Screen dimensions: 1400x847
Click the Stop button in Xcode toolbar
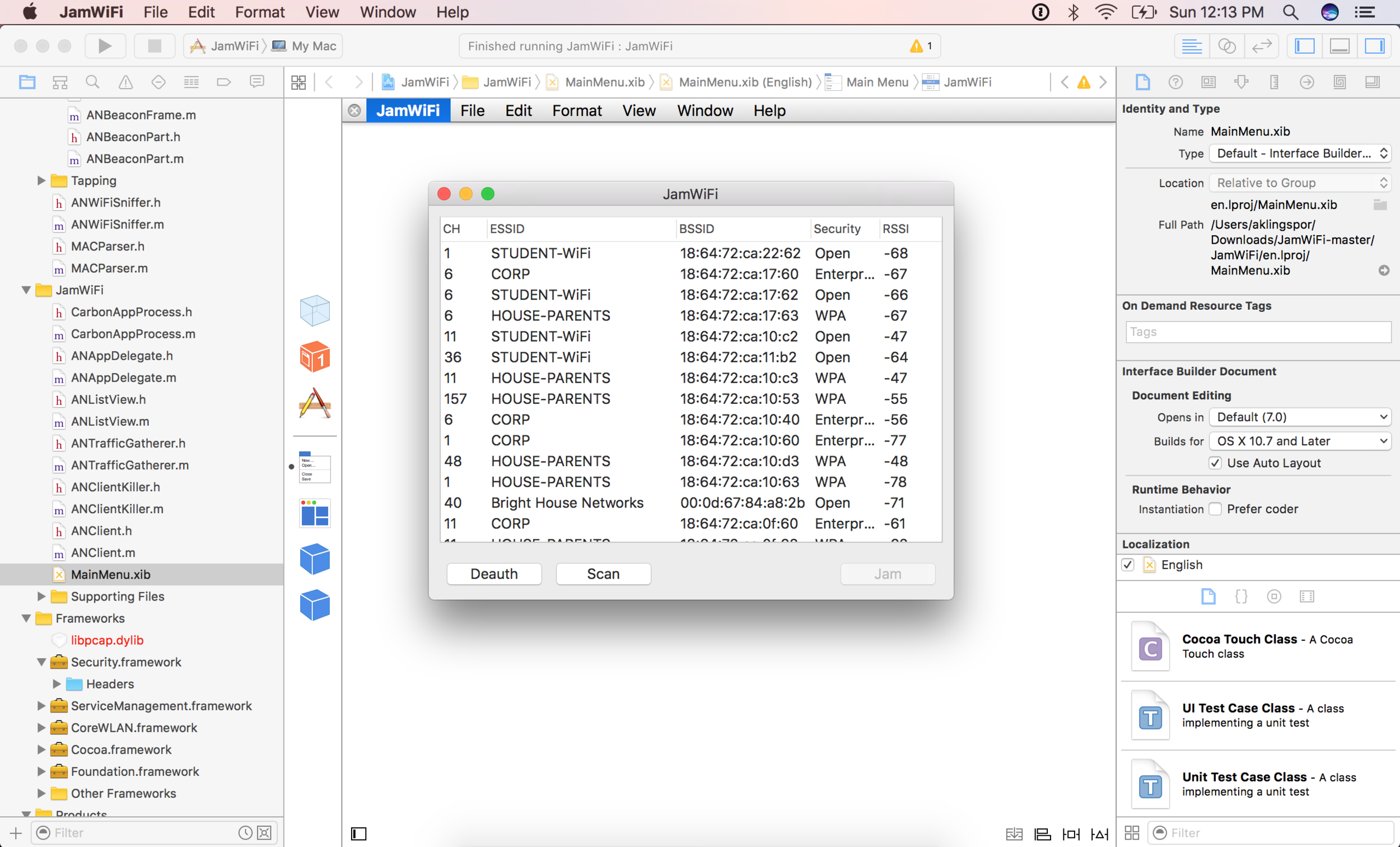pyautogui.click(x=155, y=46)
